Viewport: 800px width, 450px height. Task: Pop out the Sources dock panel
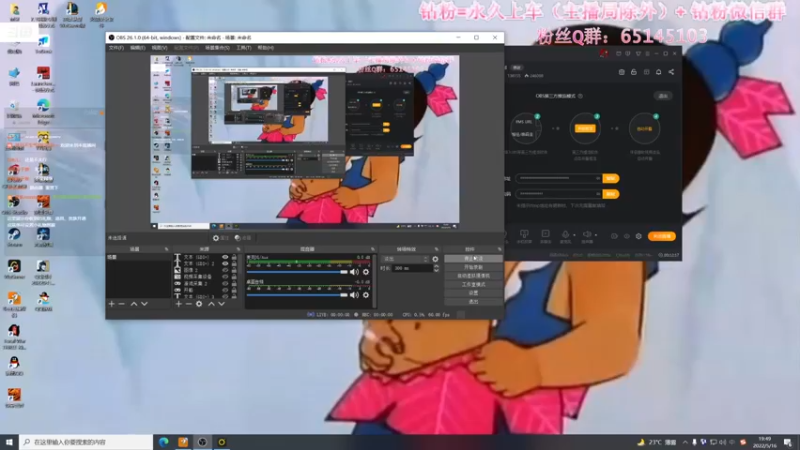coord(238,249)
